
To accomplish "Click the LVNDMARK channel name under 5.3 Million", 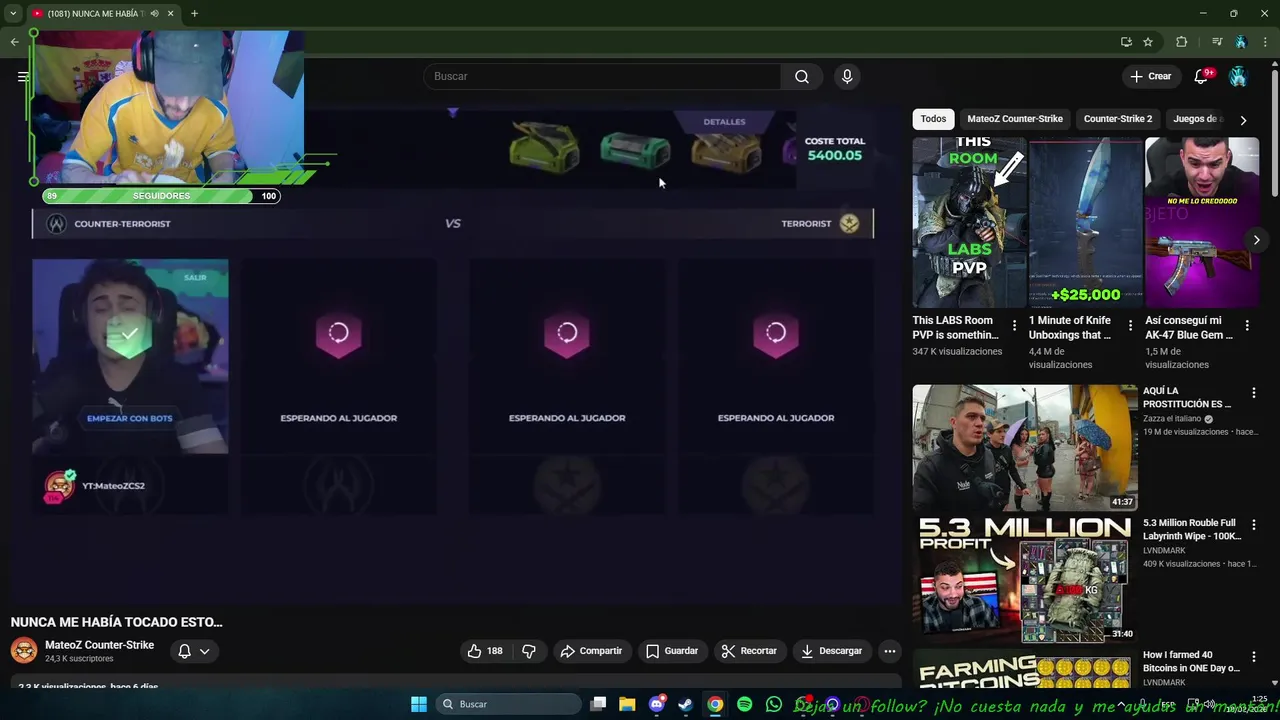I will click(x=1164, y=551).
